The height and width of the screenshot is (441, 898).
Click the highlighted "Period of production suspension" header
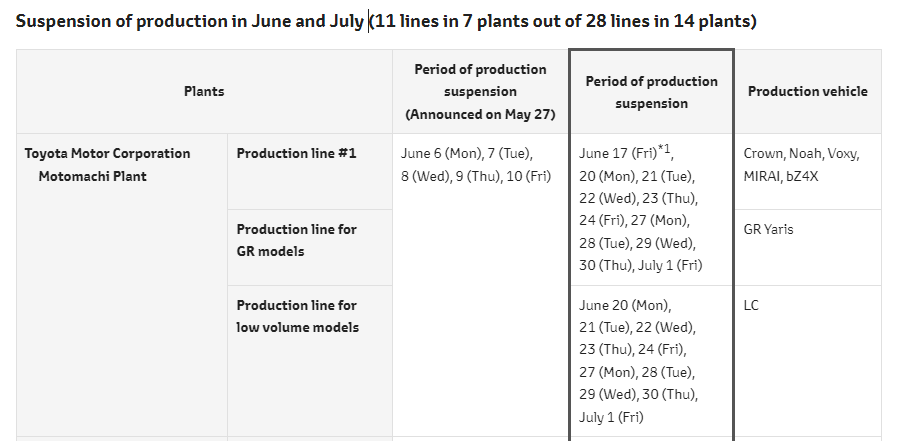point(651,92)
